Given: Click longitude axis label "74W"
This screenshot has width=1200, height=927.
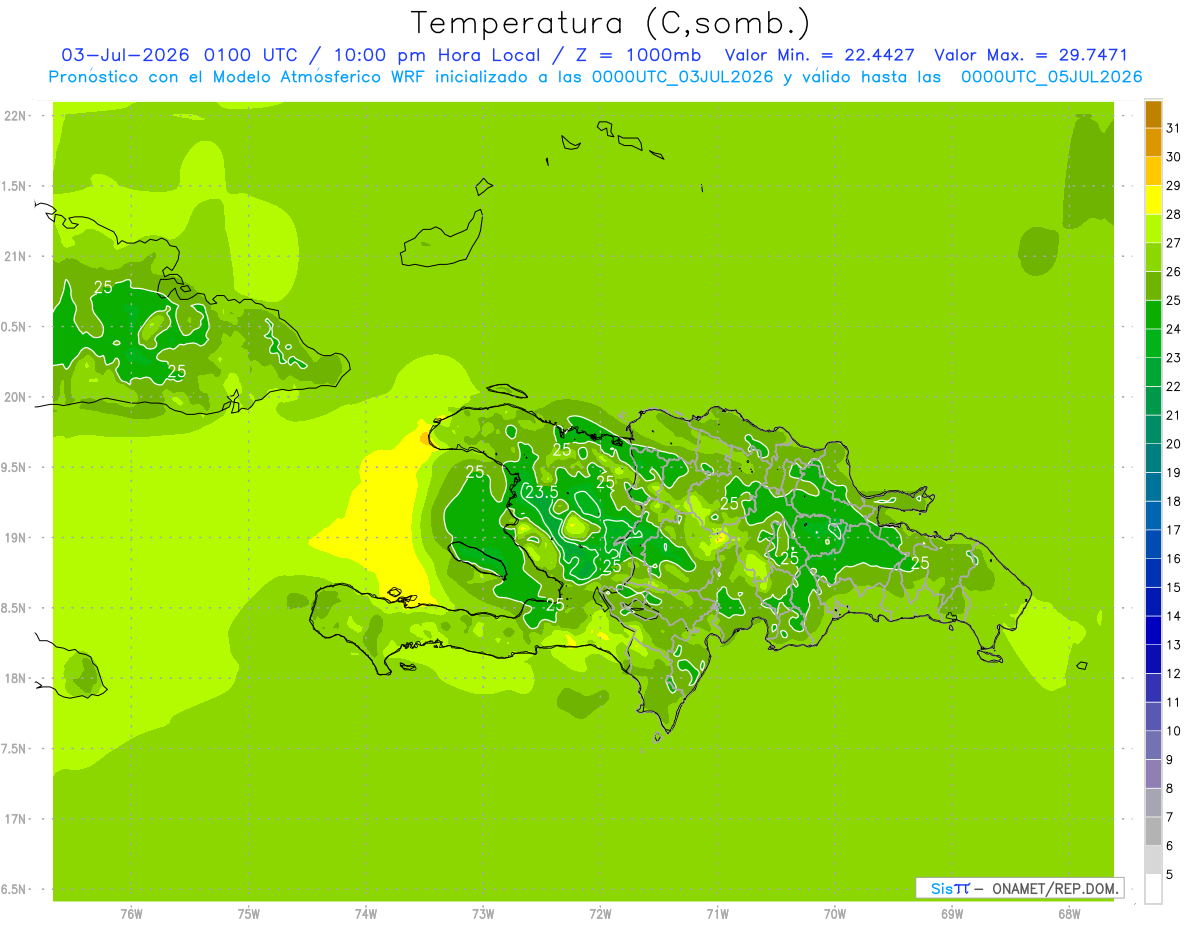Looking at the screenshot, I should 366,914.
